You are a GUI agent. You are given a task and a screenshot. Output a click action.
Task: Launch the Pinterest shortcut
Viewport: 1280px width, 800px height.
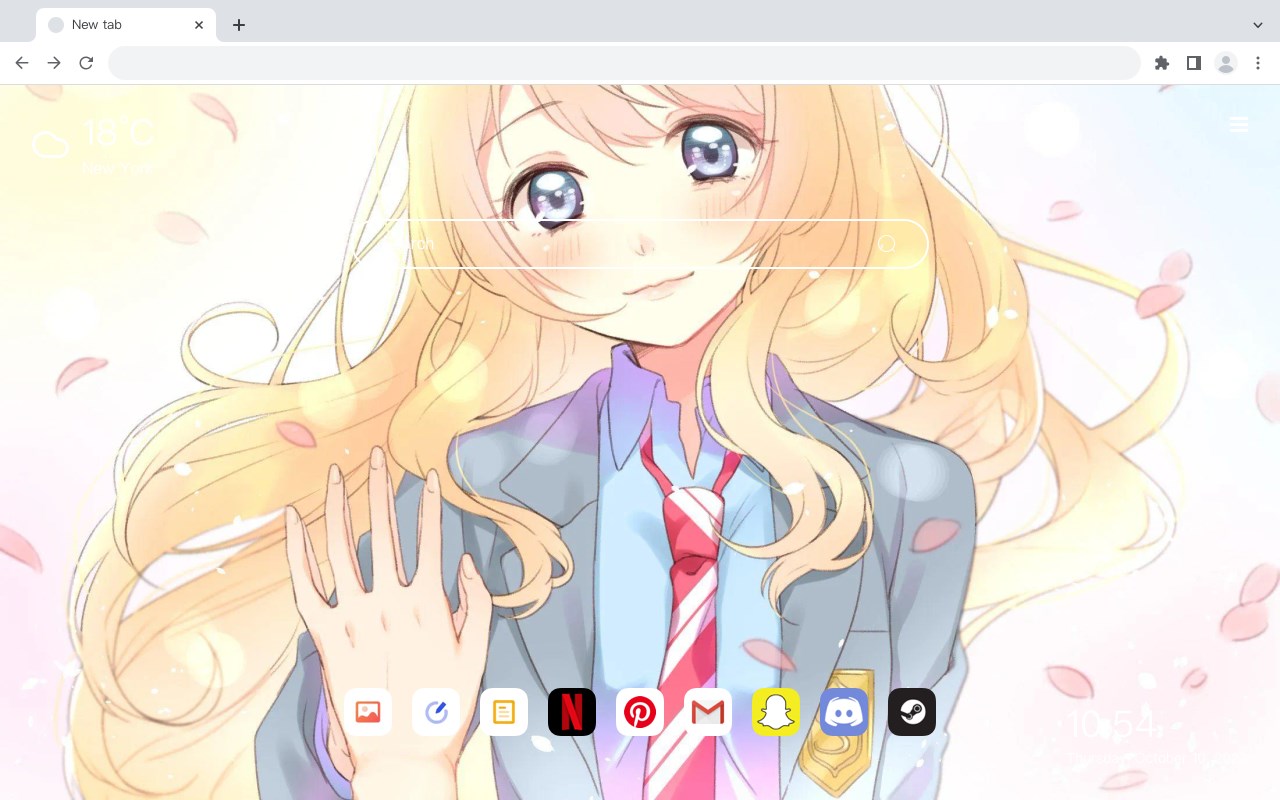click(640, 712)
